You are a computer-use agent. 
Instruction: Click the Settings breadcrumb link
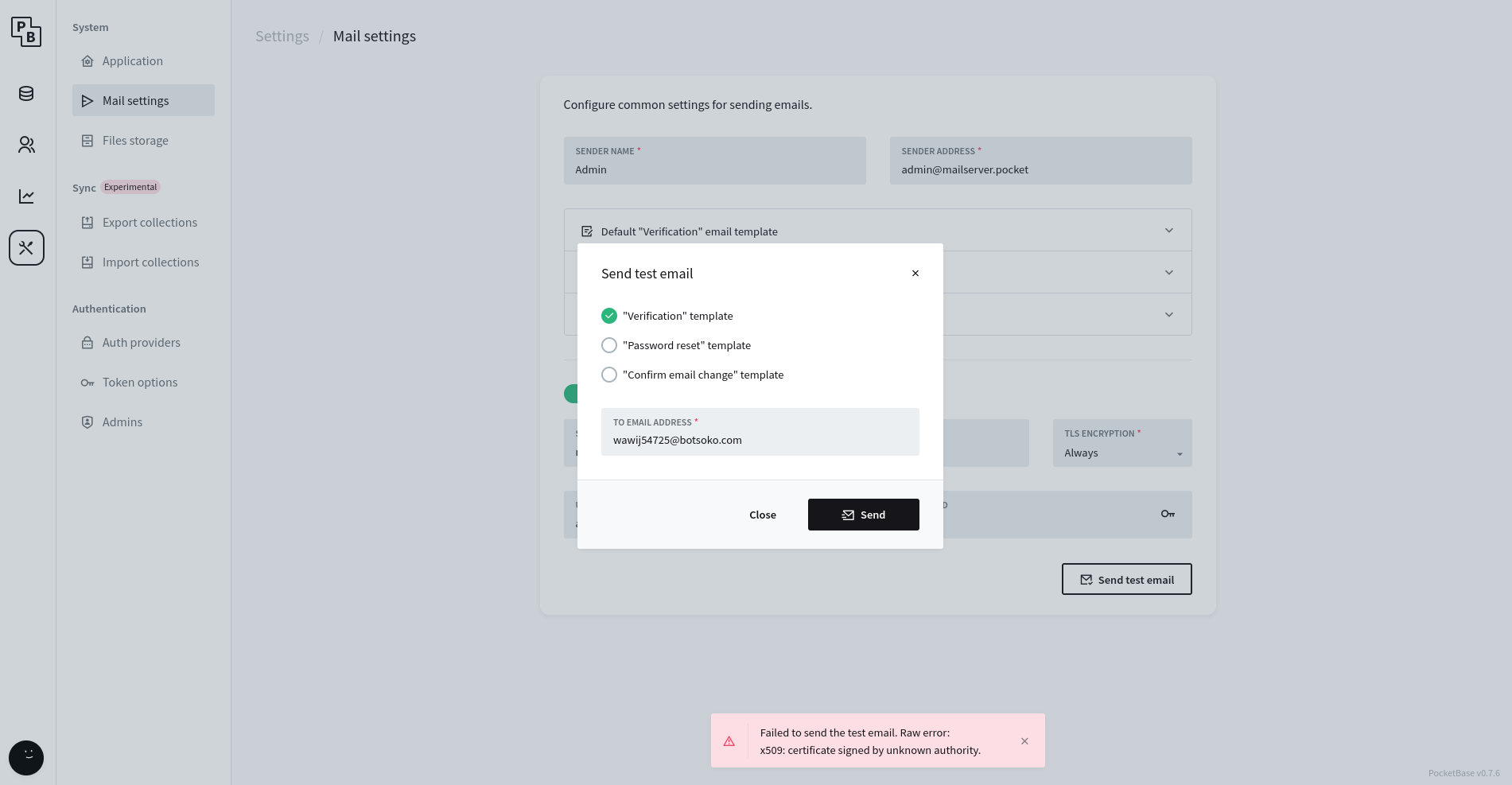pyautogui.click(x=282, y=36)
